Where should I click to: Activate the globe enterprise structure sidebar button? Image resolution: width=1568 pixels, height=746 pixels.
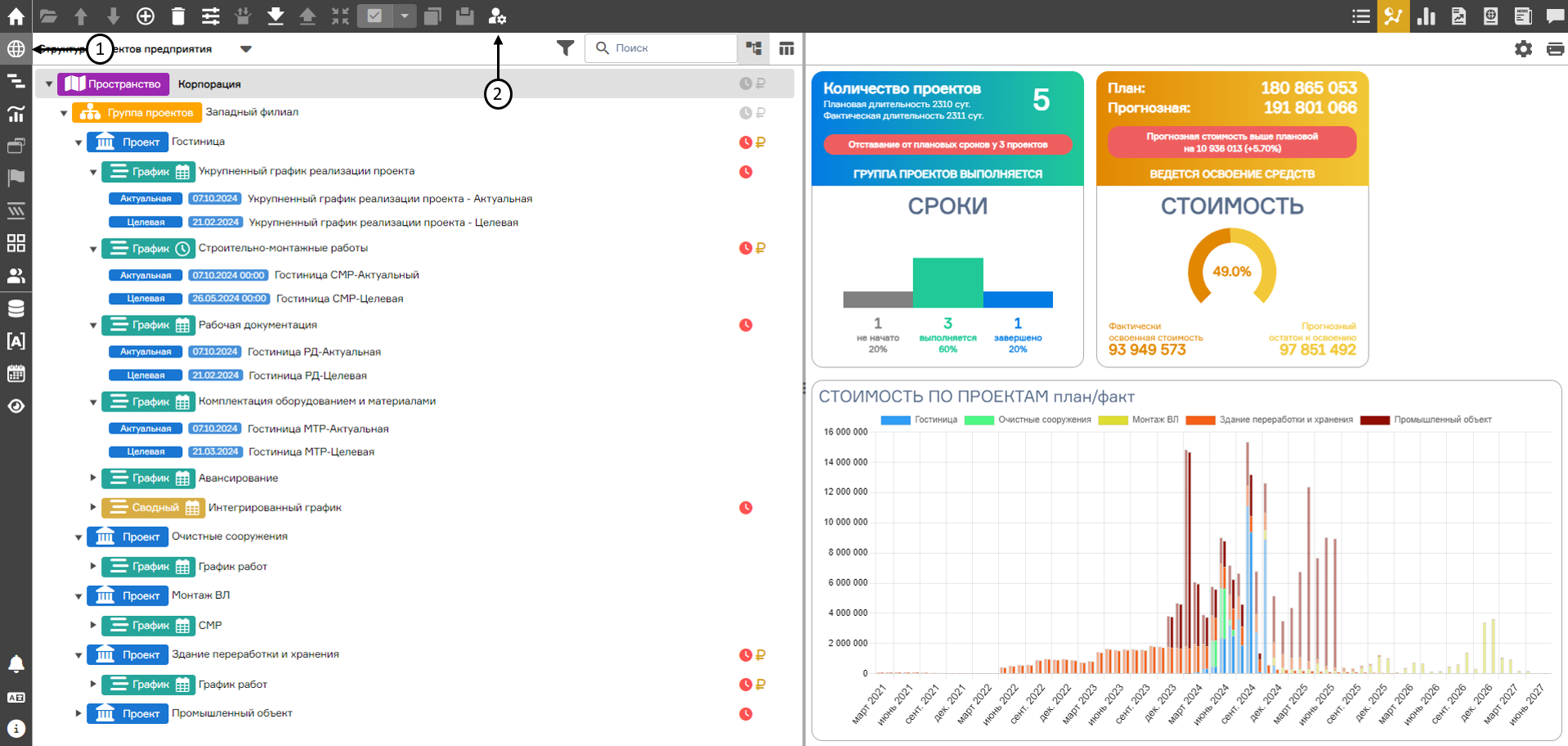pyautogui.click(x=16, y=48)
